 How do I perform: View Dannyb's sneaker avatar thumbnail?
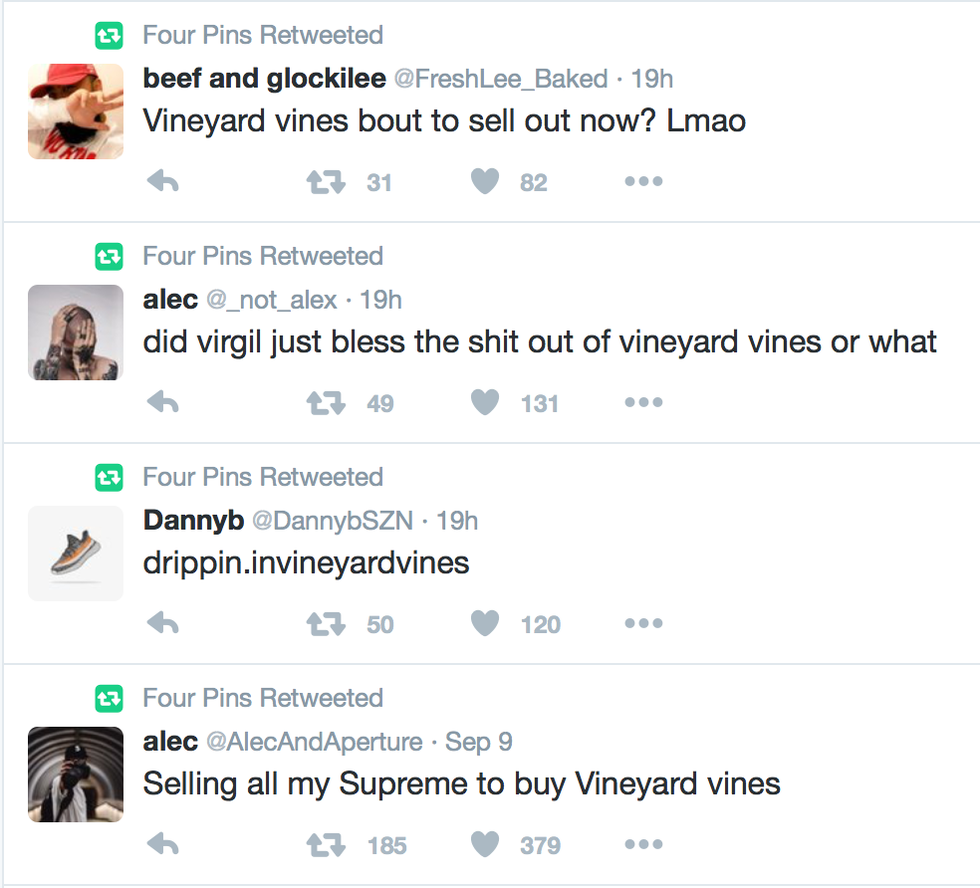click(75, 553)
